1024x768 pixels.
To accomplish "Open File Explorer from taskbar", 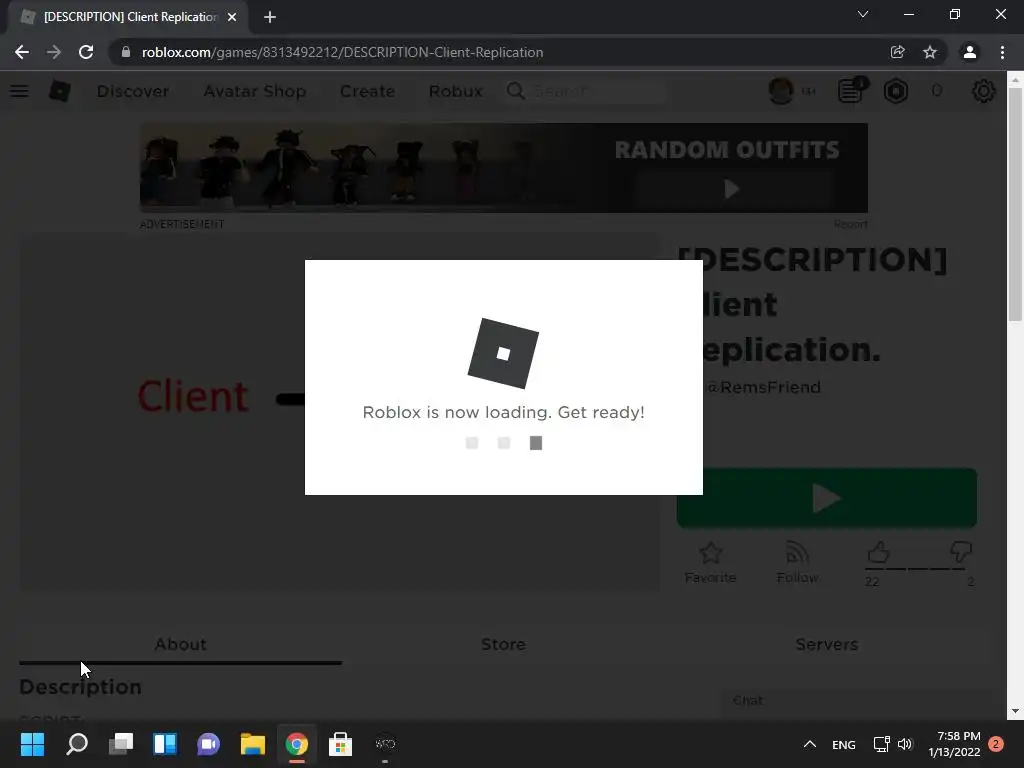I will (253, 744).
